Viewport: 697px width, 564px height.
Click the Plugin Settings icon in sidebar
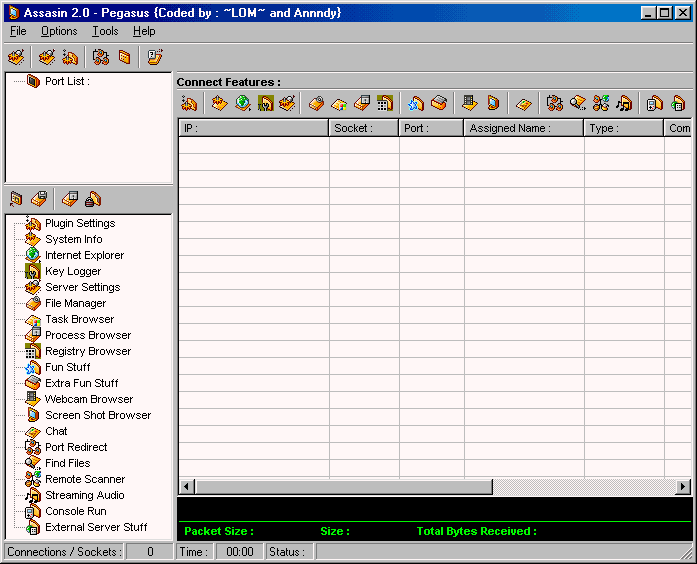click(32, 223)
